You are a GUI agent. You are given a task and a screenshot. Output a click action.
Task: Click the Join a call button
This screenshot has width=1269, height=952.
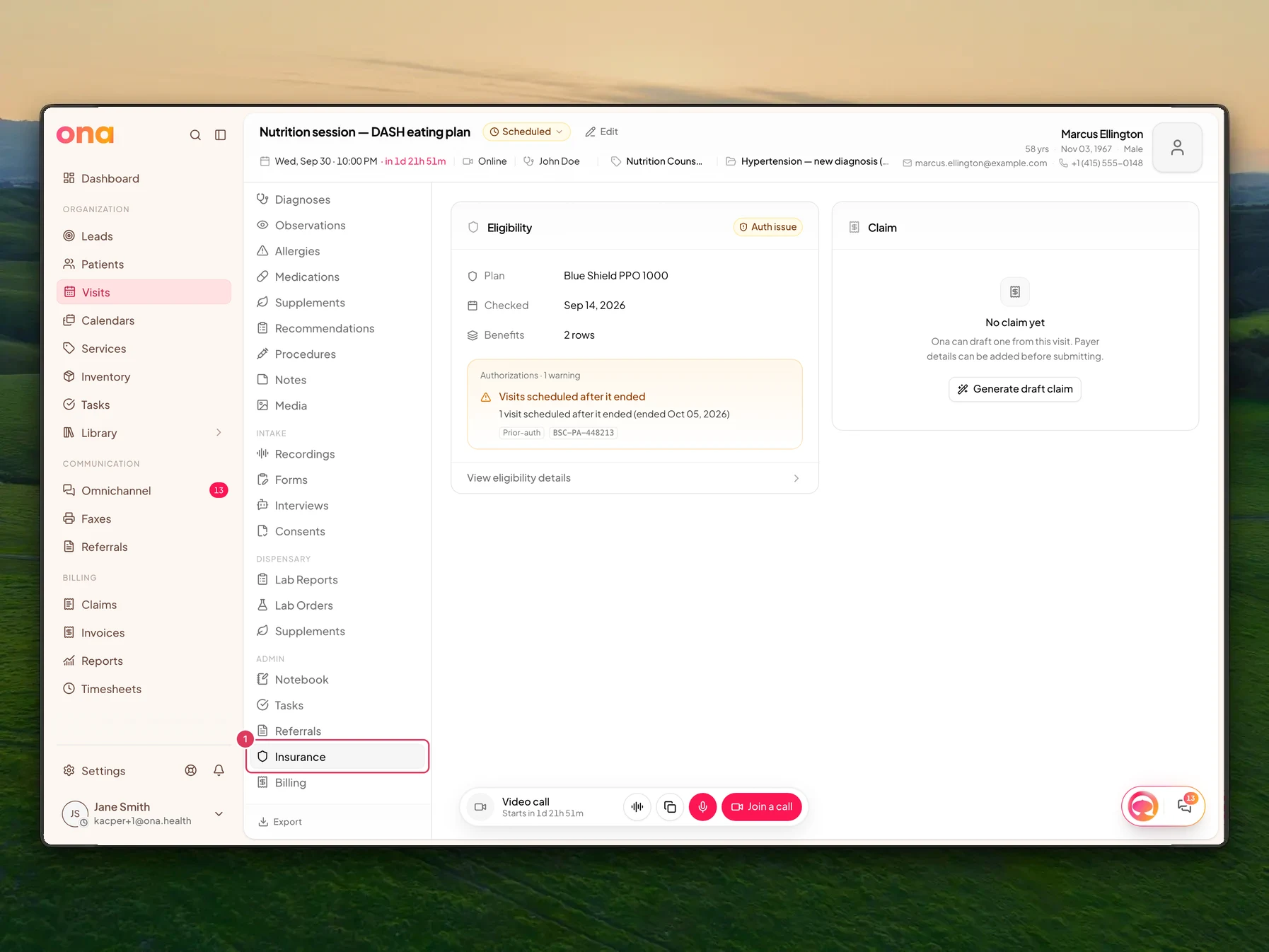click(762, 807)
